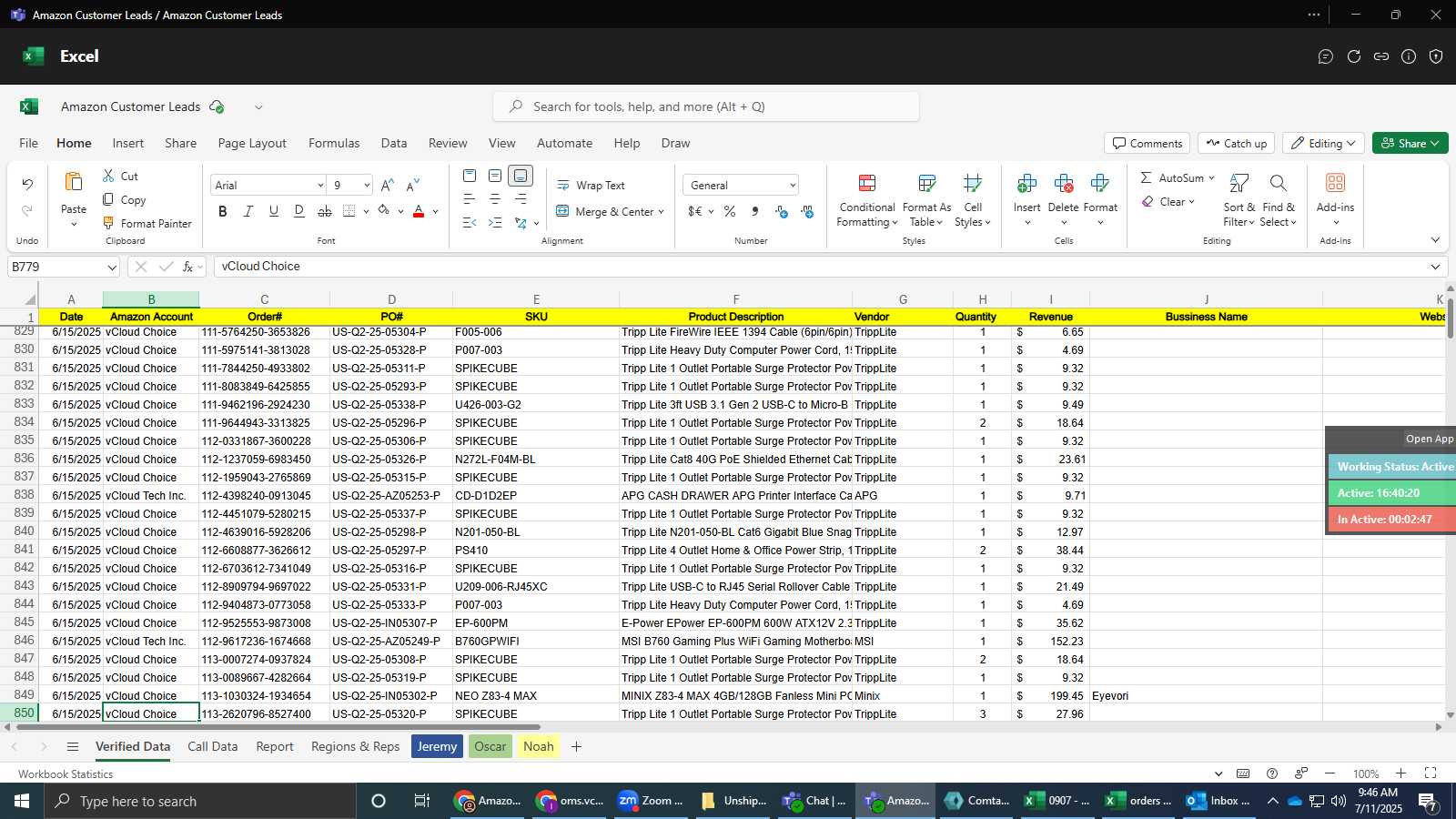1456x819 pixels.
Task: Click the zoom in plus button
Action: point(1400,773)
